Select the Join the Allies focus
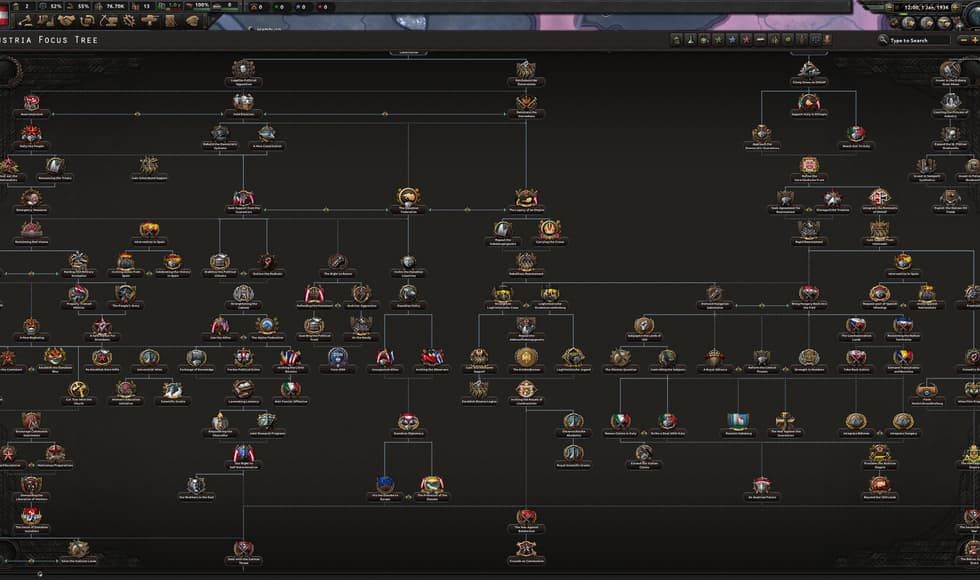 coord(220,328)
